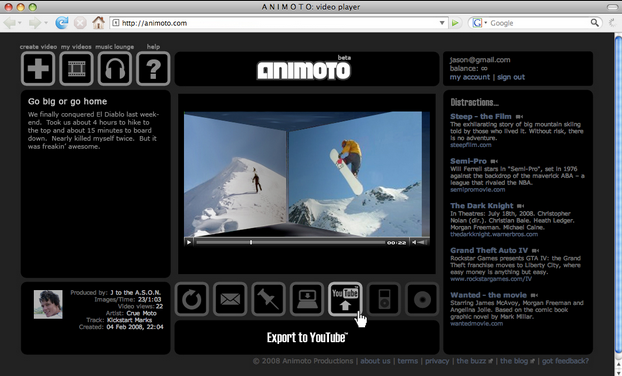Click the browser stop button
This screenshot has height=376, width=622.
[80, 23]
